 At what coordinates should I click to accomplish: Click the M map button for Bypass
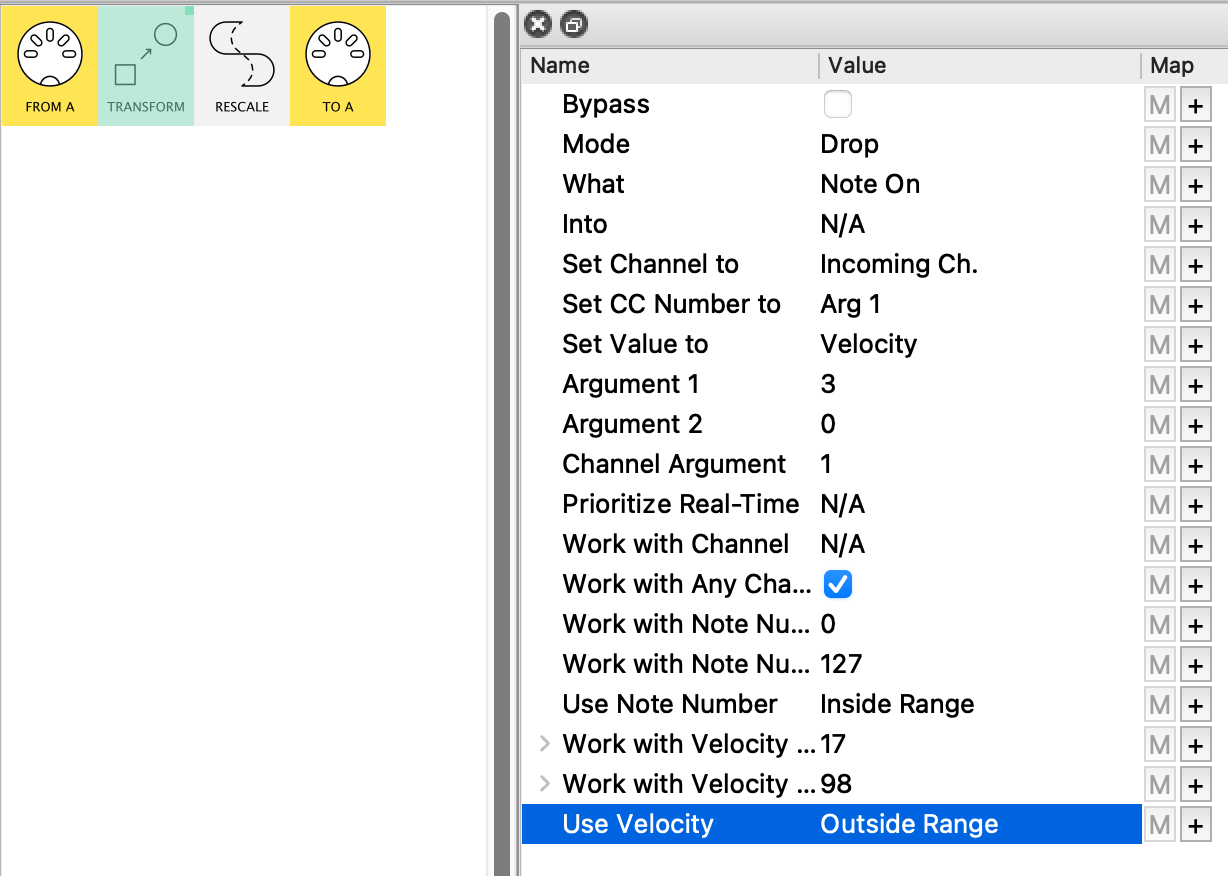1160,105
